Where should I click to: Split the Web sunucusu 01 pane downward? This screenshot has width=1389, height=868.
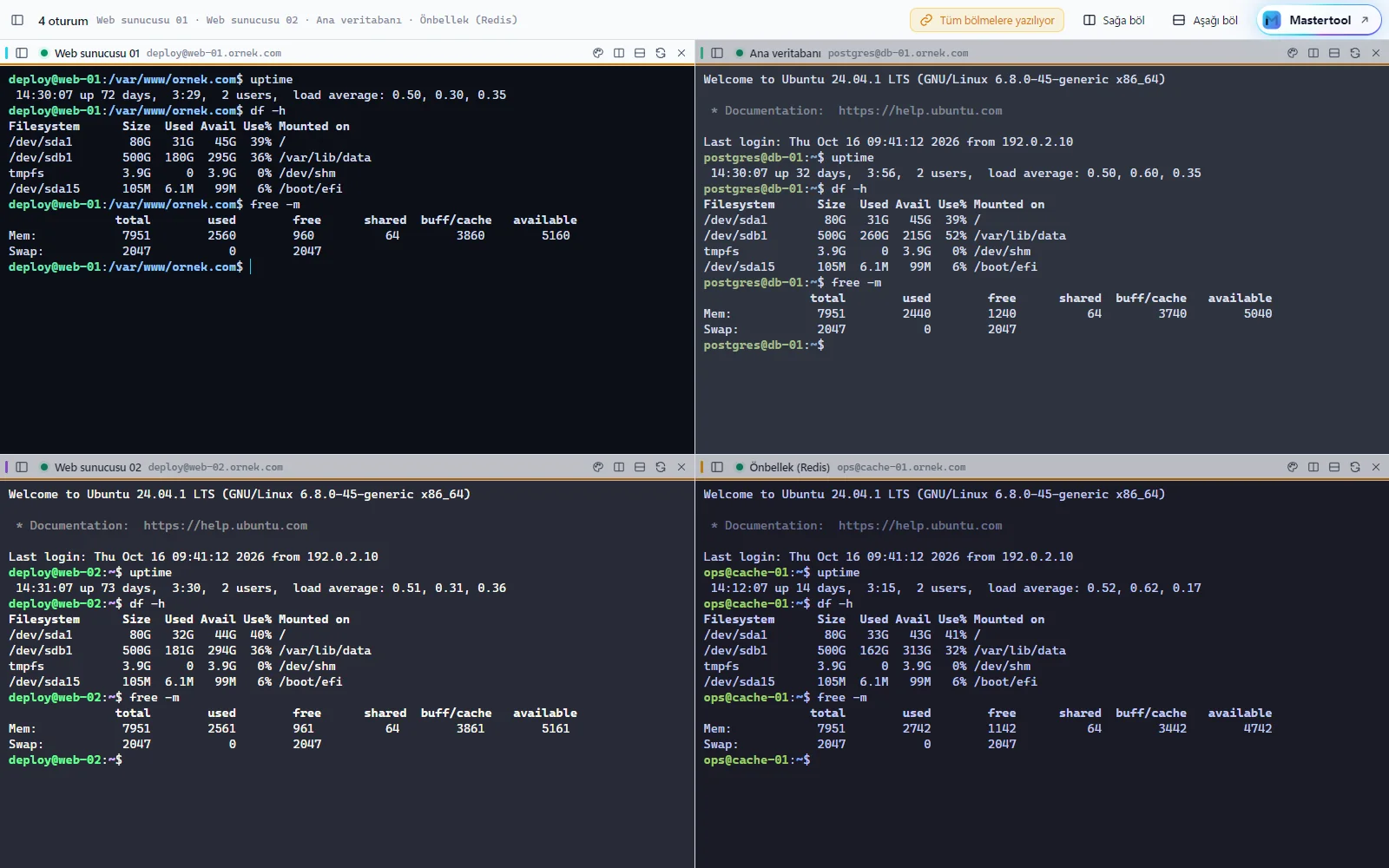[640, 53]
